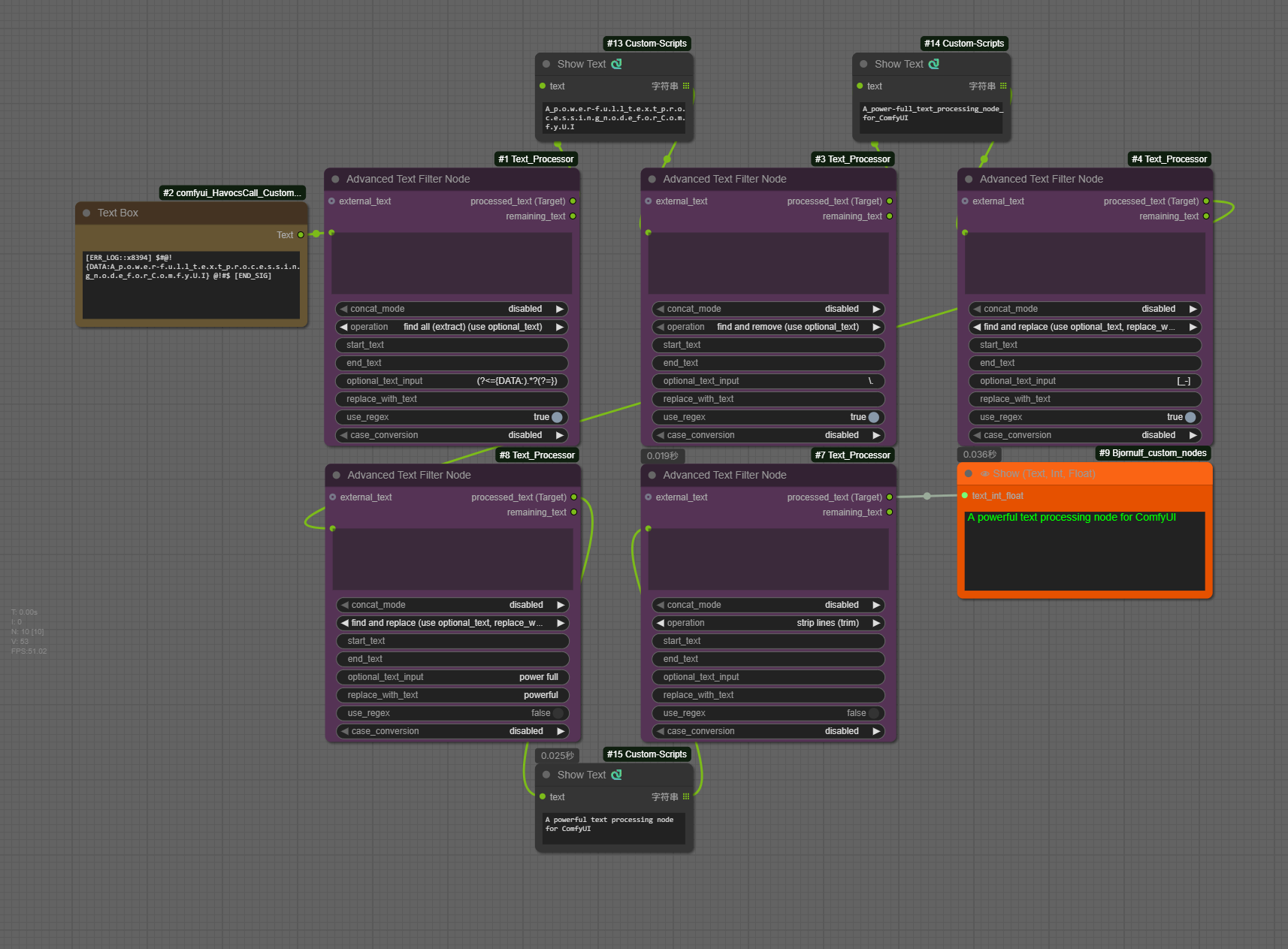Click processed_text output port on node #7

[890, 497]
